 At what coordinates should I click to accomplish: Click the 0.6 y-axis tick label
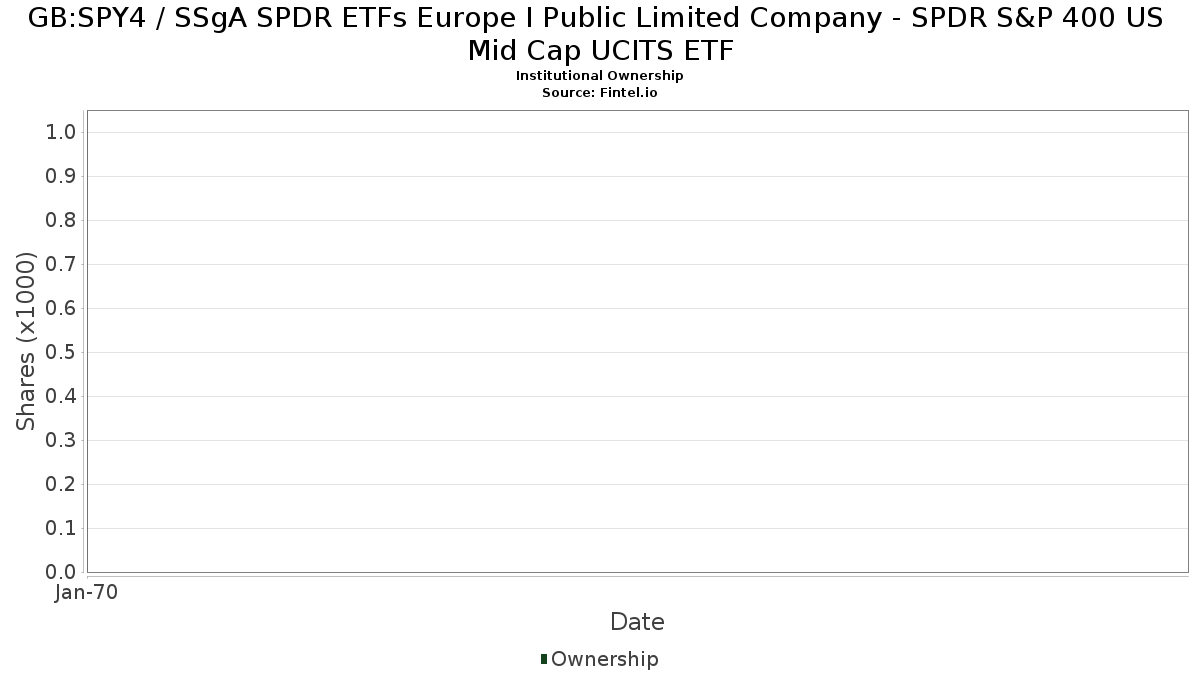(62, 309)
